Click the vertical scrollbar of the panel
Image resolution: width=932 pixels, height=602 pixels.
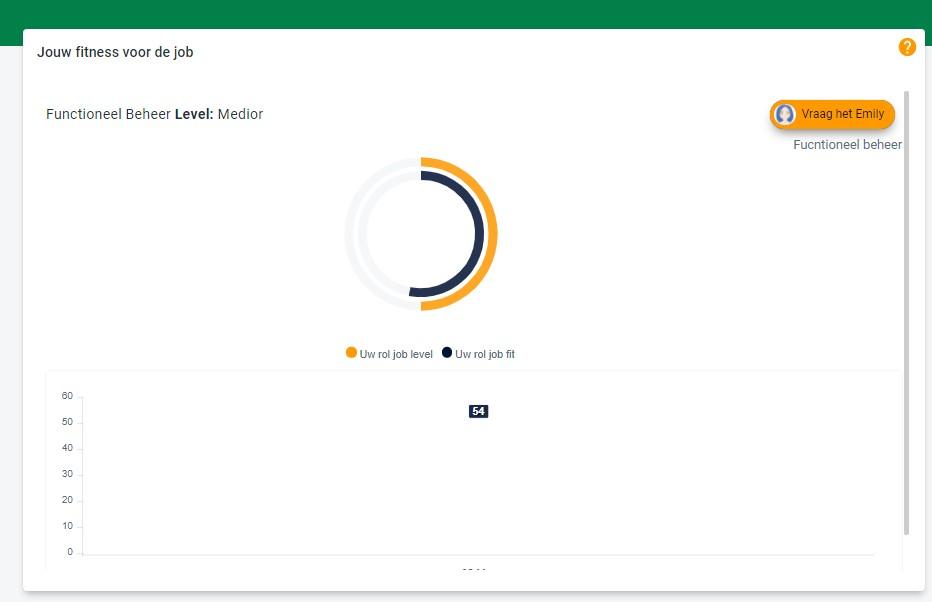pyautogui.click(x=907, y=310)
